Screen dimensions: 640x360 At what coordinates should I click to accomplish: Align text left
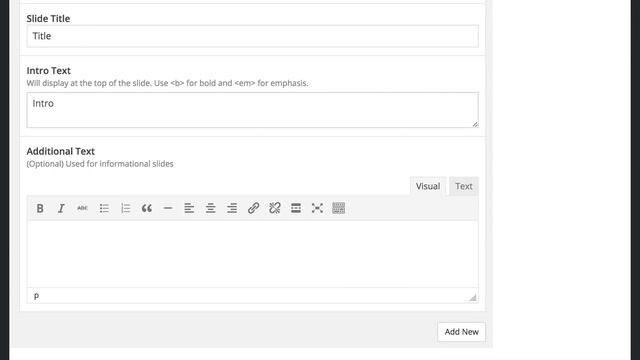(189, 208)
